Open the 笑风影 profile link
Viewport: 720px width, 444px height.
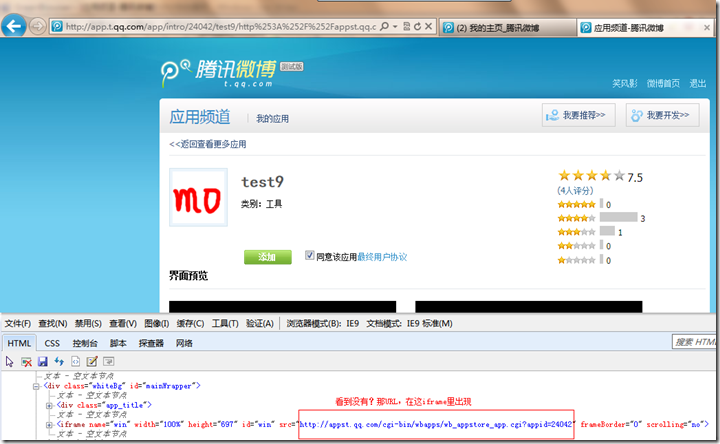(x=624, y=84)
